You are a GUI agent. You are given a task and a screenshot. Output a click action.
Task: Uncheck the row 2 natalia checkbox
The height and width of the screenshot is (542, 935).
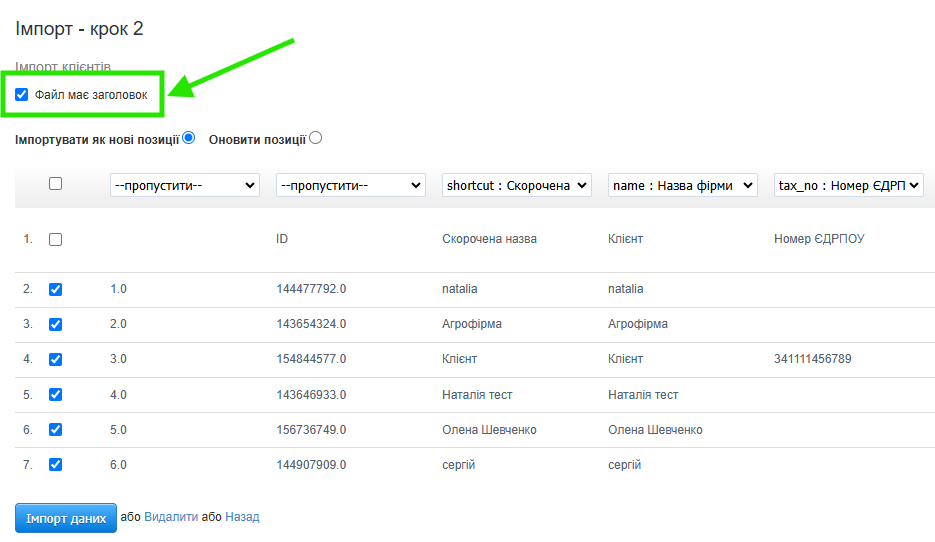56,289
